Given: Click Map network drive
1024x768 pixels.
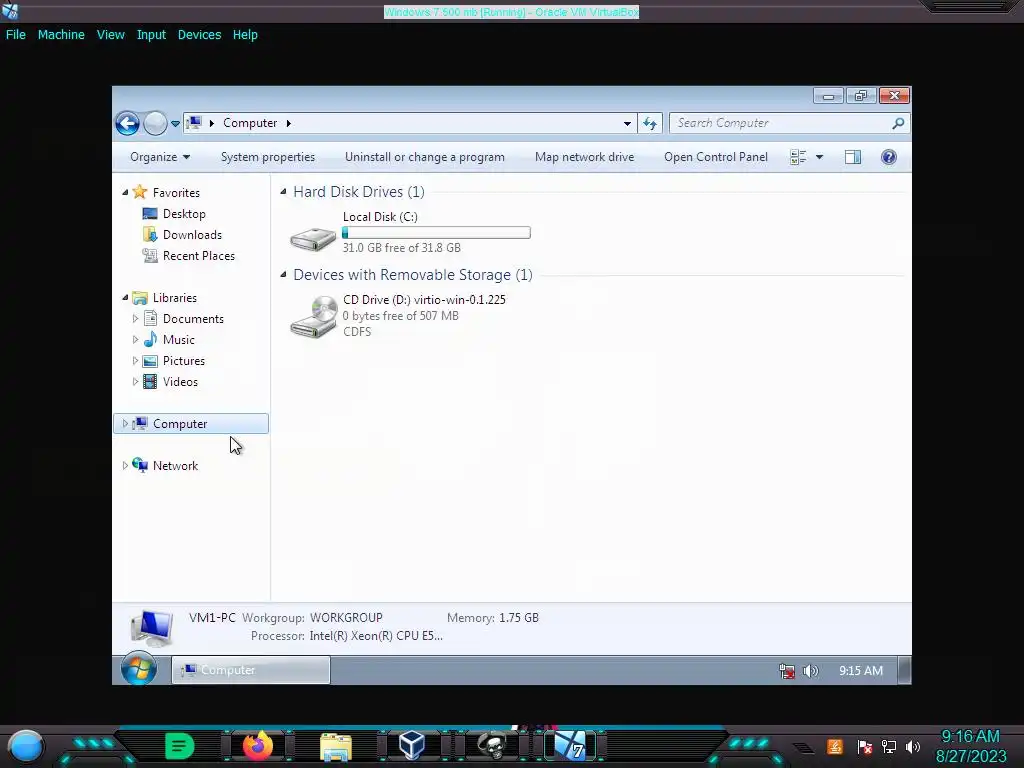Looking at the screenshot, I should pos(584,157).
